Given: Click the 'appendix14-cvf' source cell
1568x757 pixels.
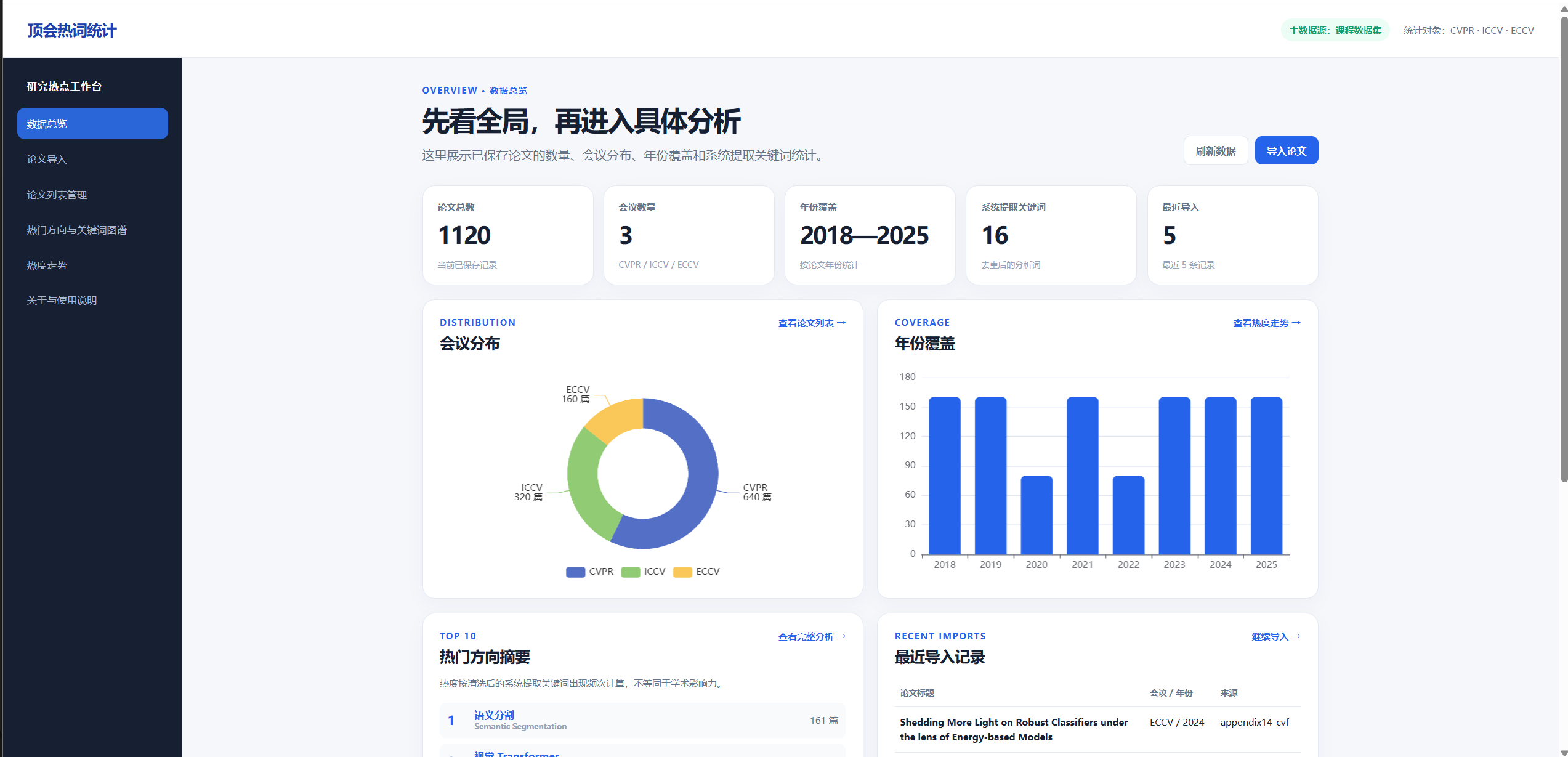Looking at the screenshot, I should (1255, 723).
